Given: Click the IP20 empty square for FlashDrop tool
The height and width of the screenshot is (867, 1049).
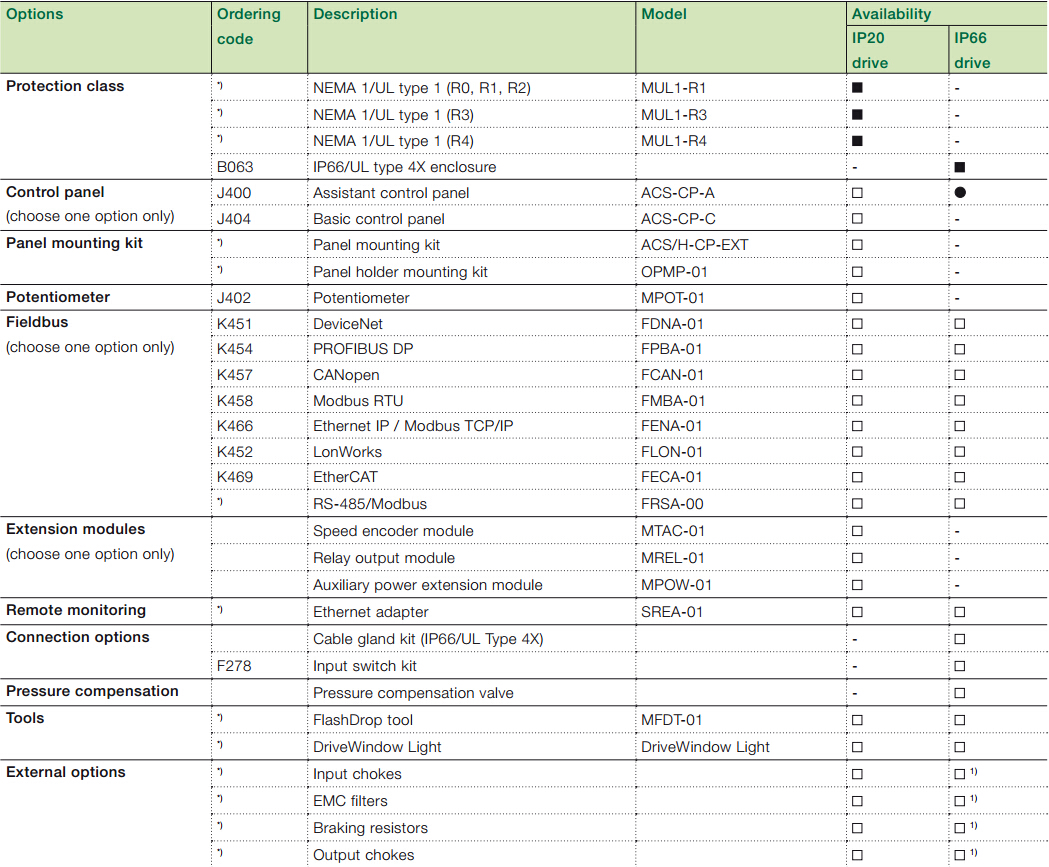Looking at the screenshot, I should coord(857,720).
